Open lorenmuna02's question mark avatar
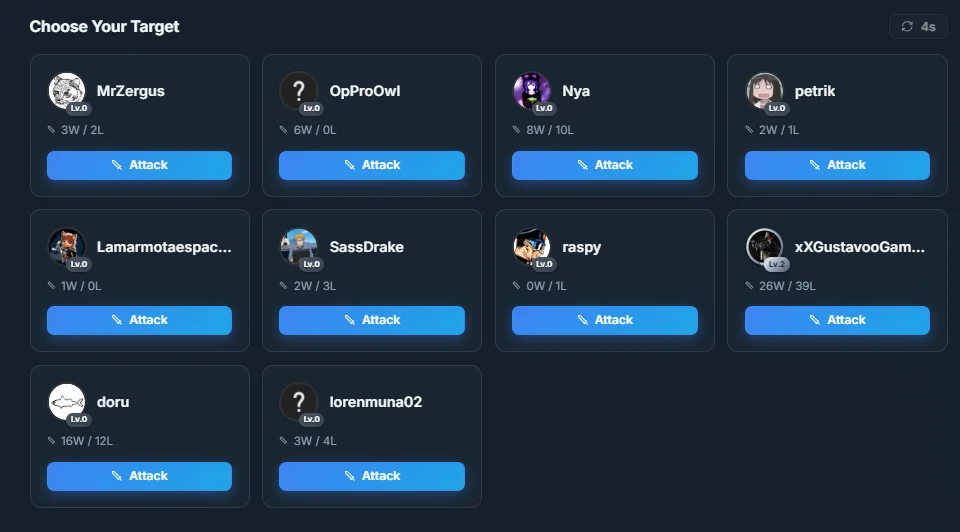Screen dimensions: 960x532 [x=299, y=402]
